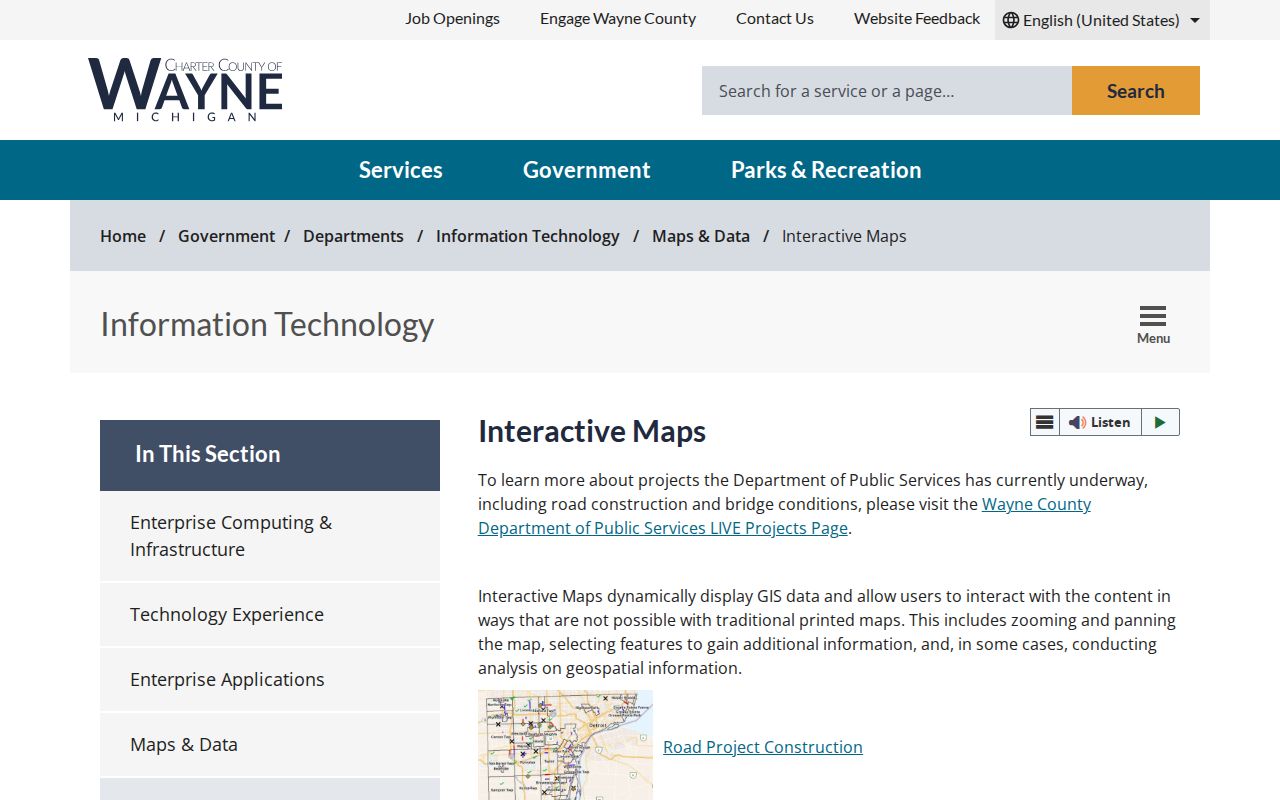Focus the service search input field
This screenshot has height=800, width=1280.
[887, 91]
